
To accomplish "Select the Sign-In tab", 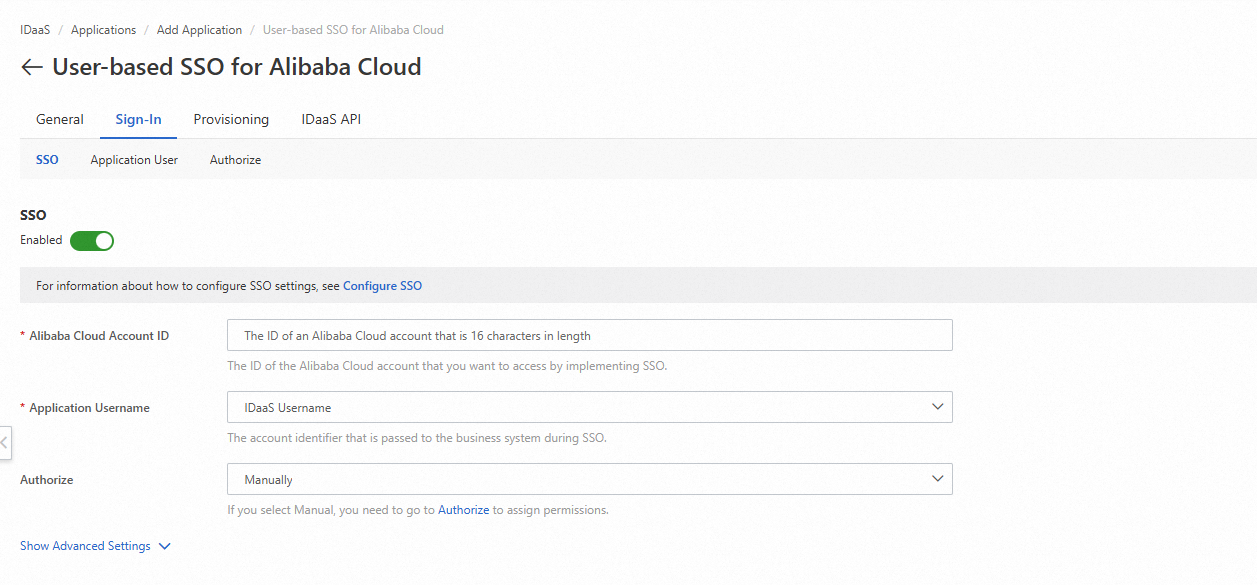I will [139, 119].
